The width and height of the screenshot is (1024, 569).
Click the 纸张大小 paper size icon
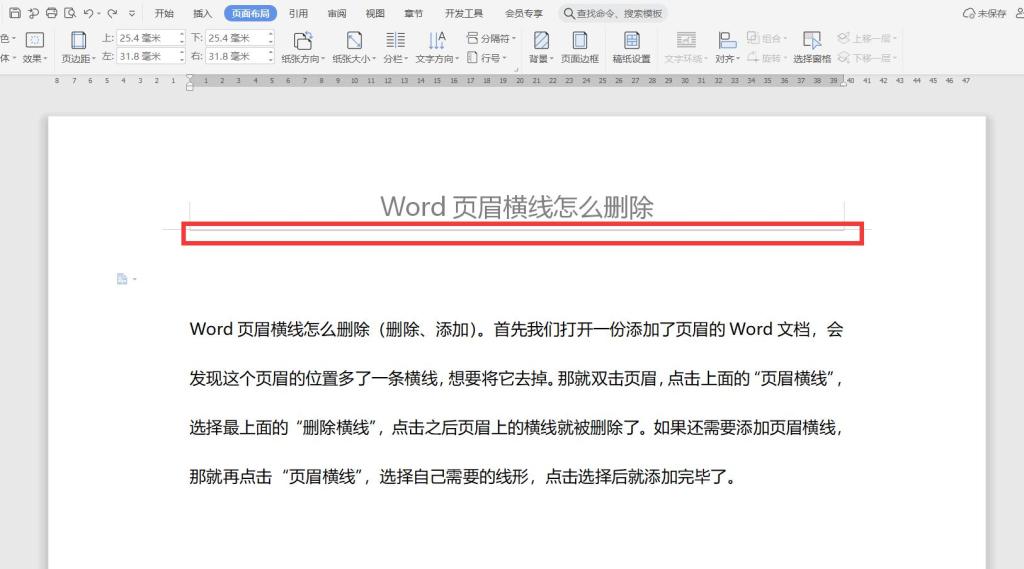coord(354,40)
